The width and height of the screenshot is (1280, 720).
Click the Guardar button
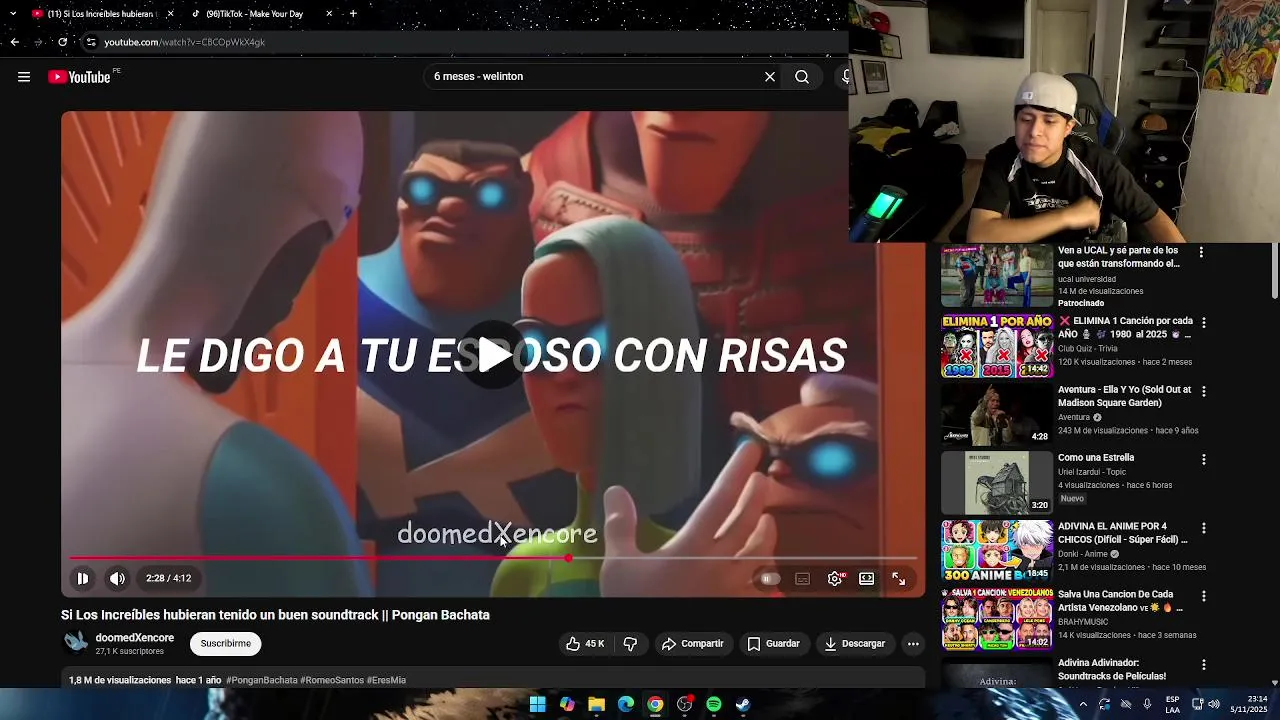(773, 644)
